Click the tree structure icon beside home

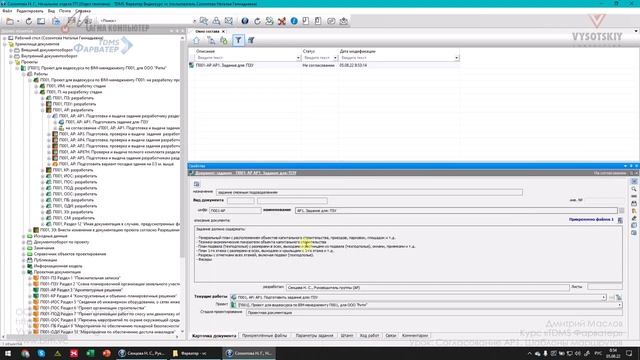point(211,40)
